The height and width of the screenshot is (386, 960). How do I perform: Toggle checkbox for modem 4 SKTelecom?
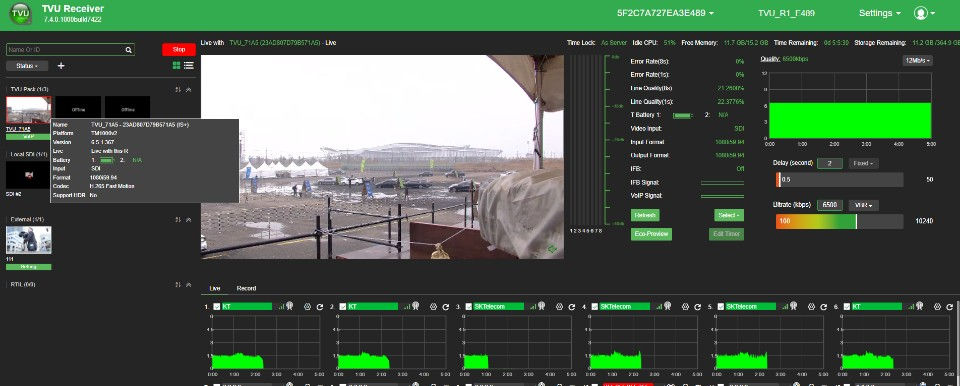(x=595, y=306)
